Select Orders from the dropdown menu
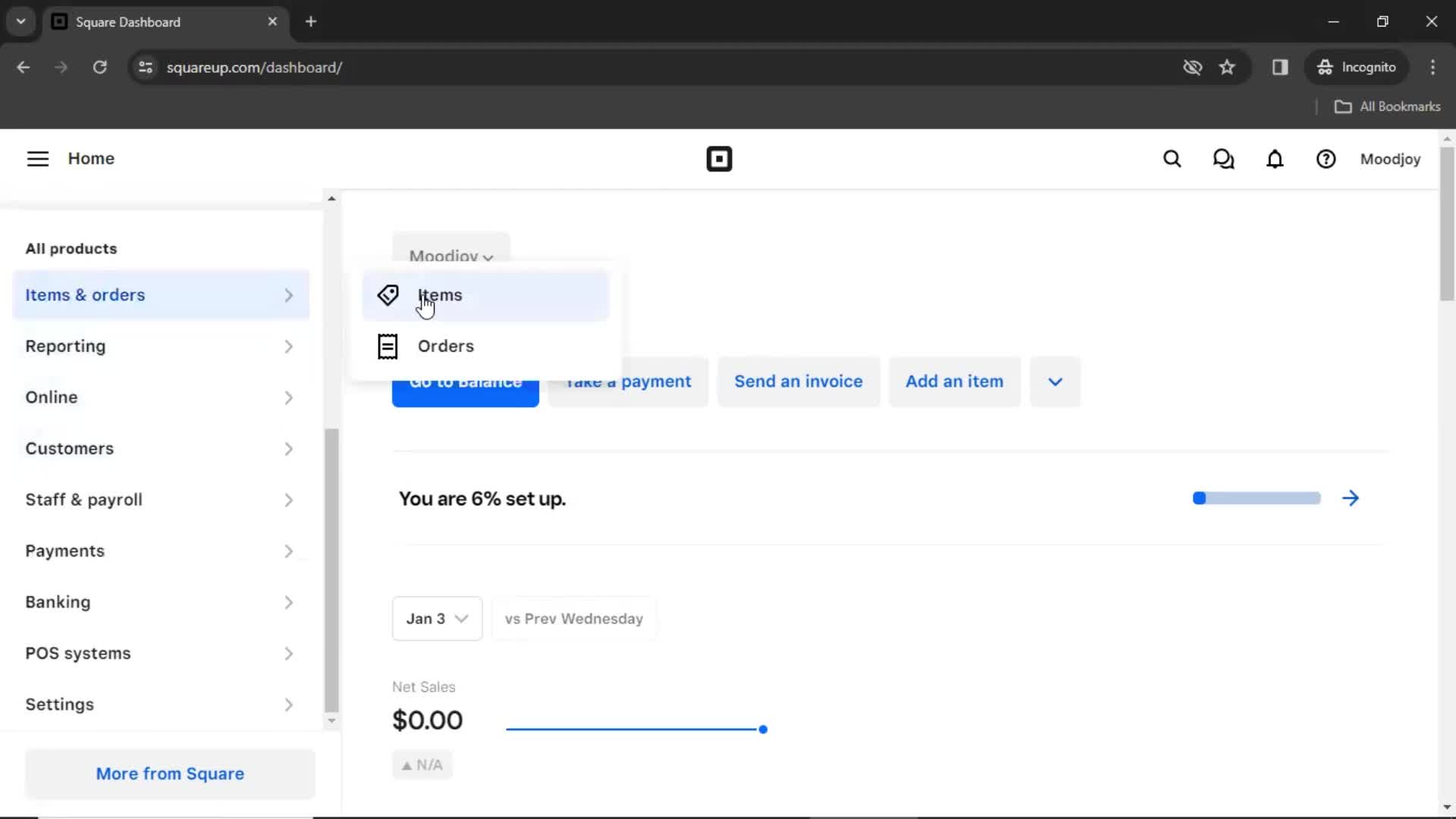The image size is (1456, 819). (446, 346)
